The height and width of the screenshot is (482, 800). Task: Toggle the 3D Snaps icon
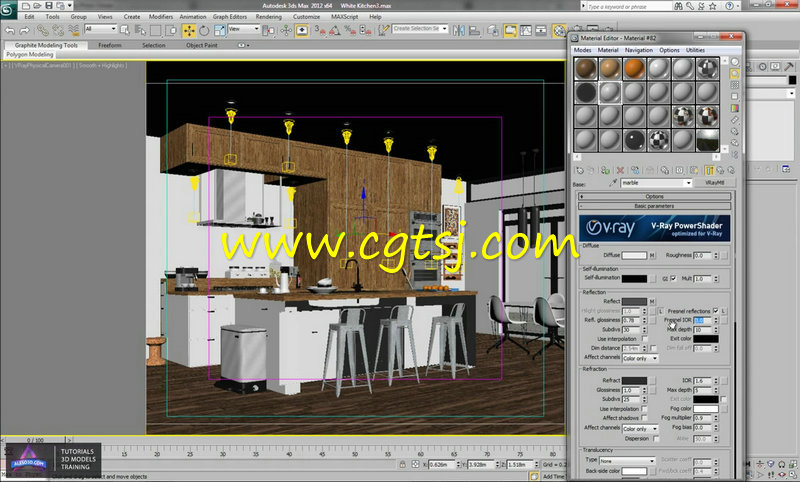click(320, 31)
